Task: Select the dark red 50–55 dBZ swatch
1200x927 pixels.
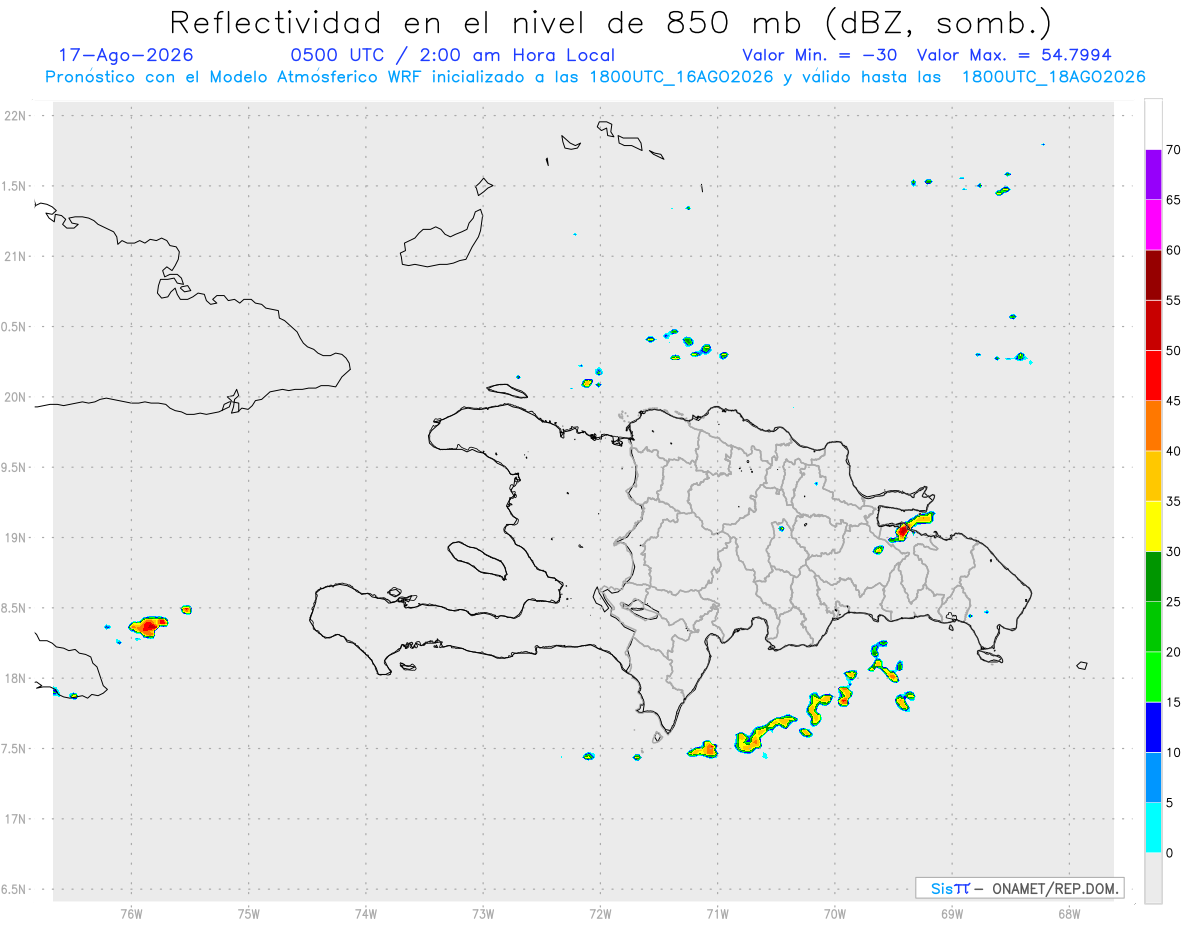Action: coord(1153,325)
